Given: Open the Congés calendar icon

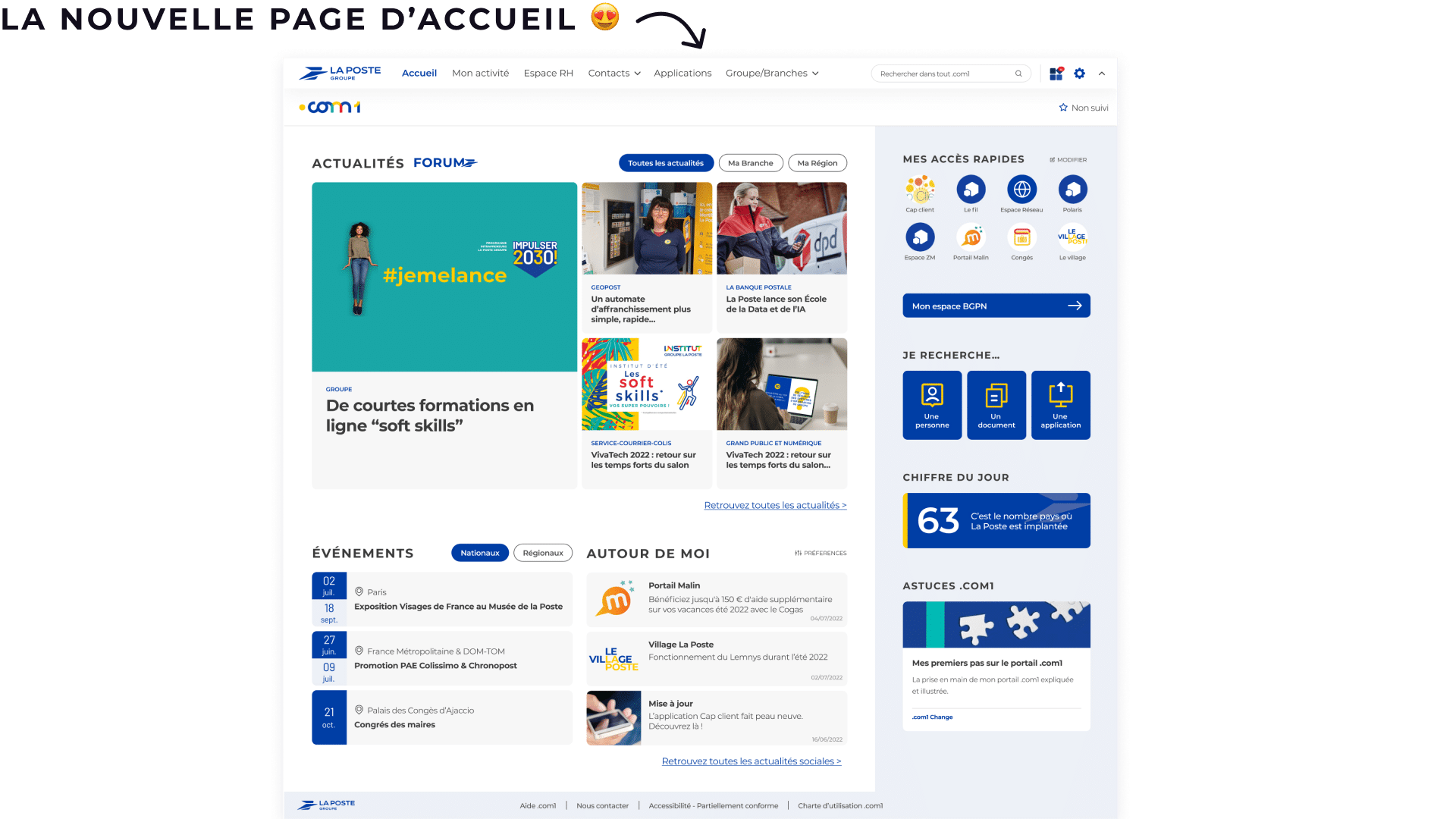Looking at the screenshot, I should click(x=1021, y=237).
